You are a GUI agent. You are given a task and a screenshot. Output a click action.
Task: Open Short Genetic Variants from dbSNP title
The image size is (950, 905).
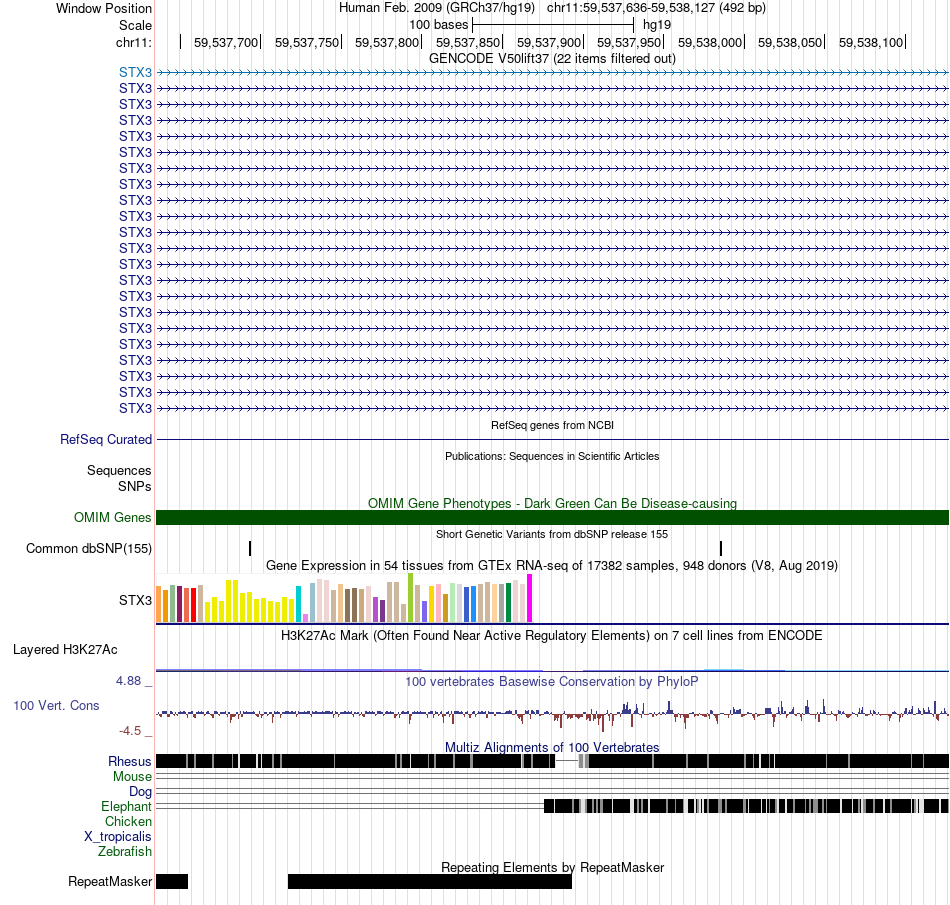click(552, 534)
